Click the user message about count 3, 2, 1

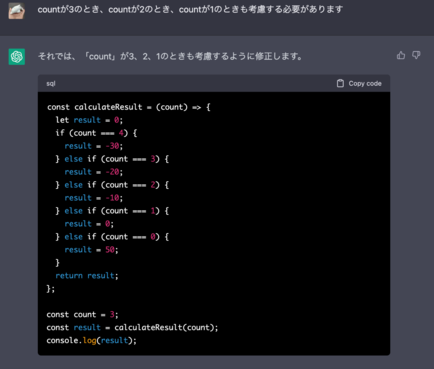click(x=190, y=10)
